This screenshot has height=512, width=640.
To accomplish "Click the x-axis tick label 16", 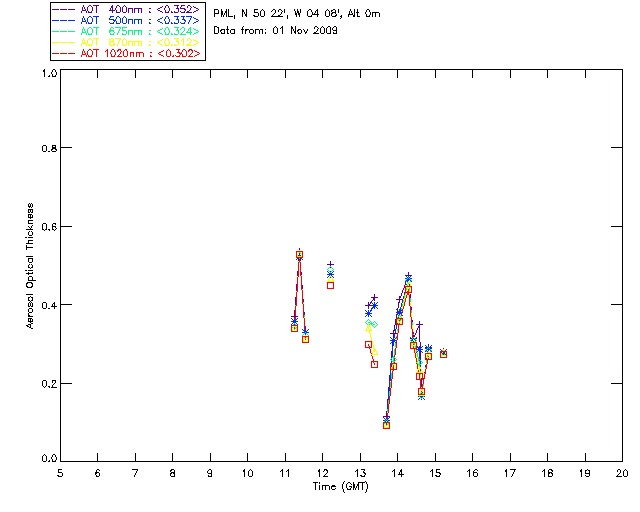I will (472, 474).
